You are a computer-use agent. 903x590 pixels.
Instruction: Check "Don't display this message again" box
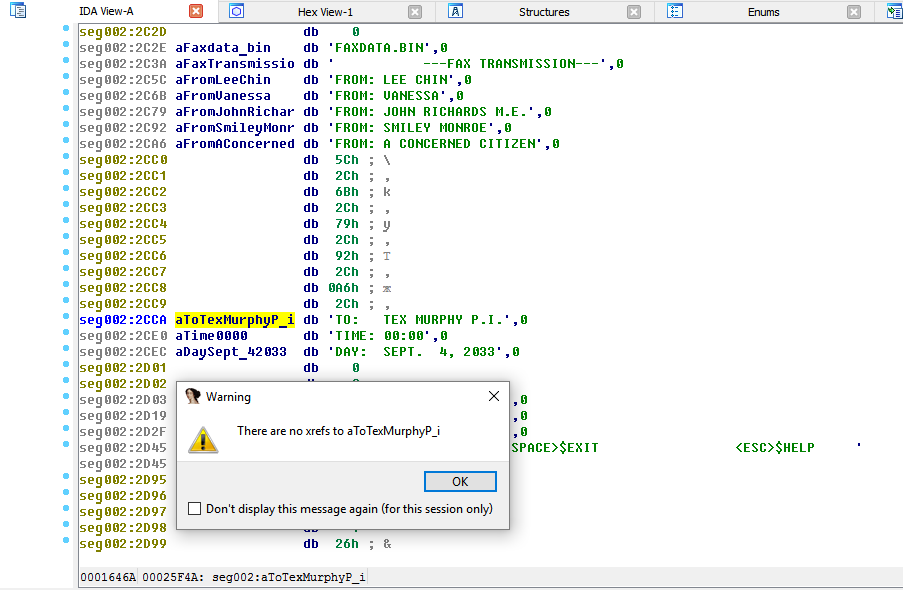[x=195, y=509]
